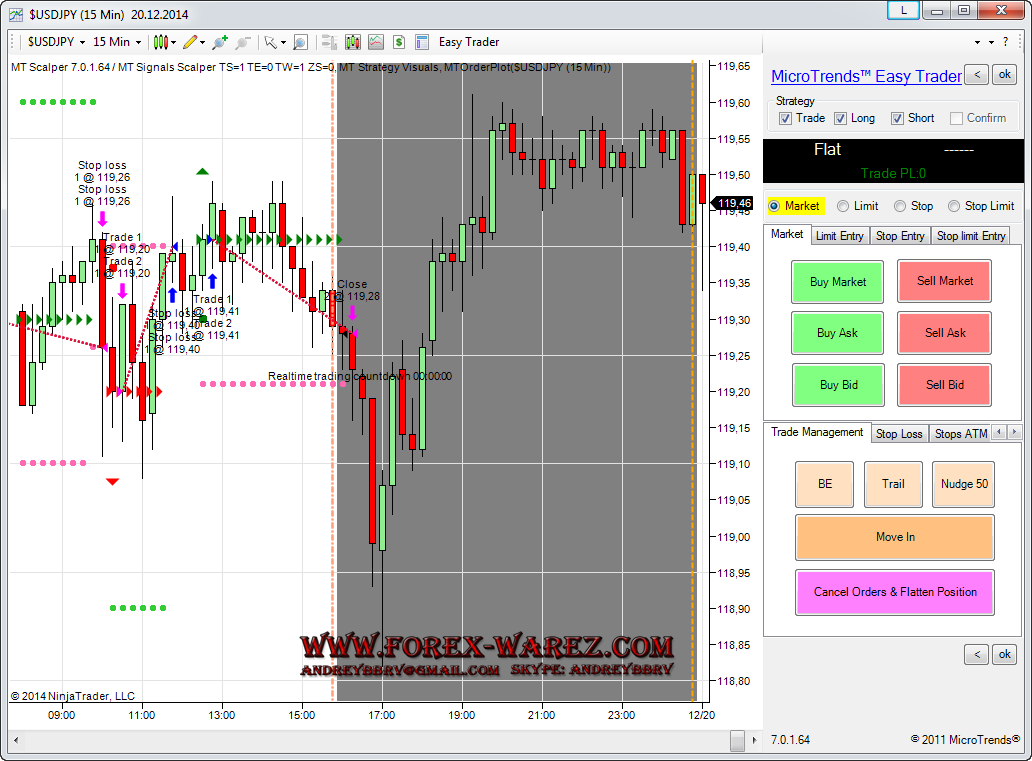1032x761 pixels.
Task: Open the chart Properties icon
Action: (421, 42)
